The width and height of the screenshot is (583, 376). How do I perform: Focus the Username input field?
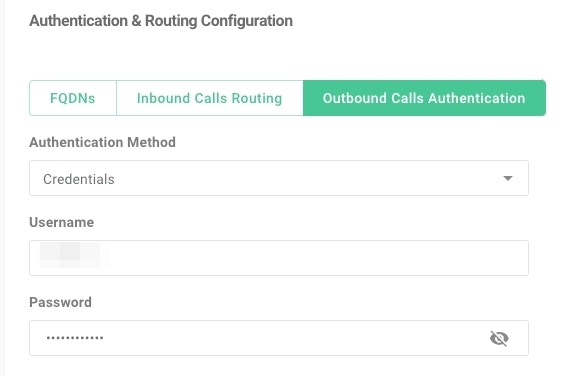pyautogui.click(x=279, y=258)
